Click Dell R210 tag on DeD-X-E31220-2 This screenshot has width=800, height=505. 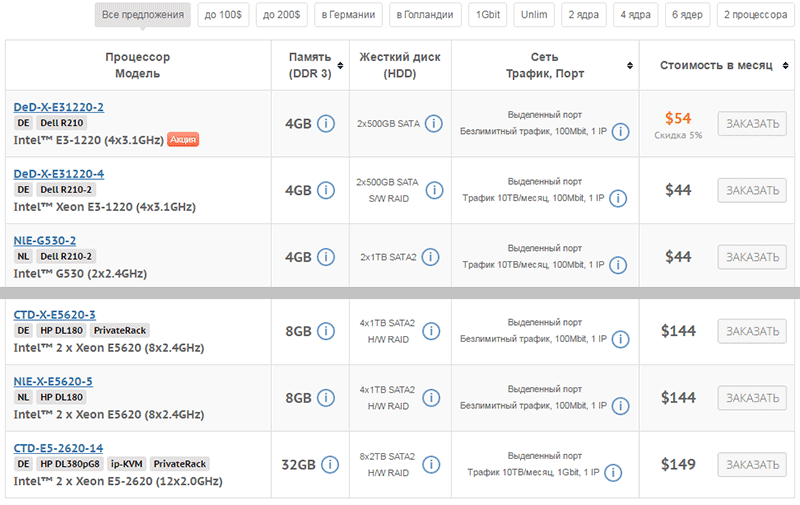(x=62, y=123)
